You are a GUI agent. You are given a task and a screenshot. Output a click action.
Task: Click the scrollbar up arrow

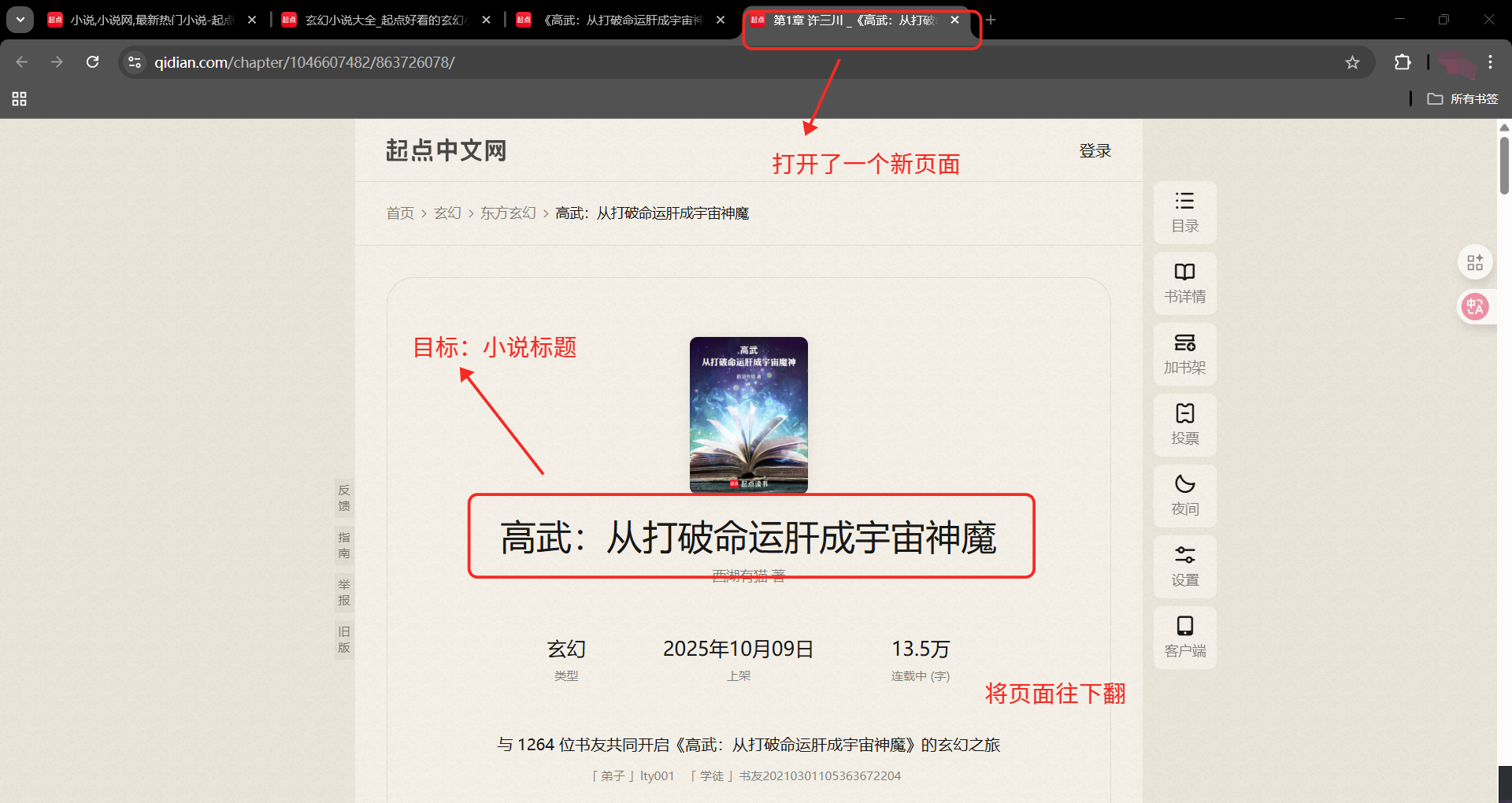(1504, 127)
